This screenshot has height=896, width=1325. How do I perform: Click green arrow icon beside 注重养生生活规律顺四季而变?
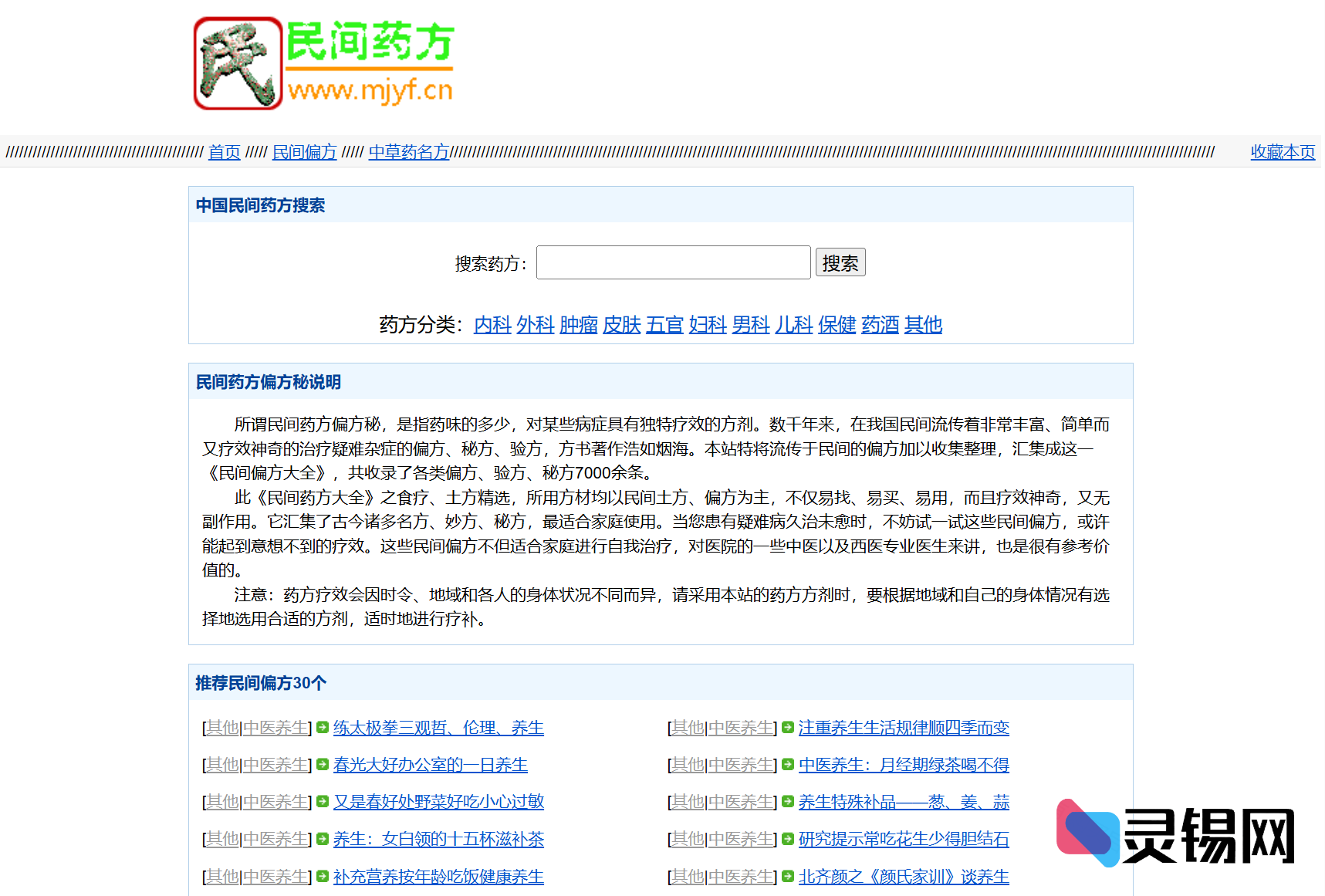point(787,727)
